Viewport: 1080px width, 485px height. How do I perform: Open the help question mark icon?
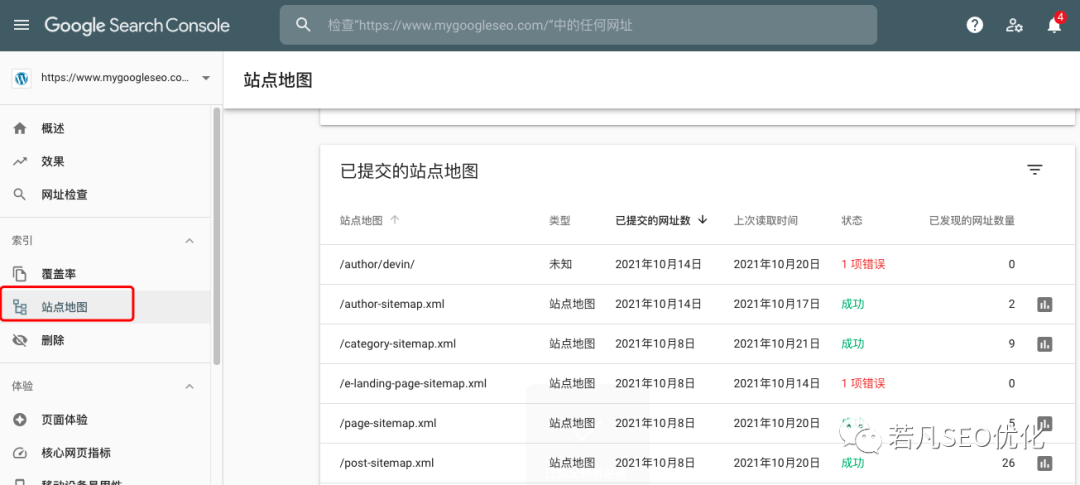click(x=975, y=25)
